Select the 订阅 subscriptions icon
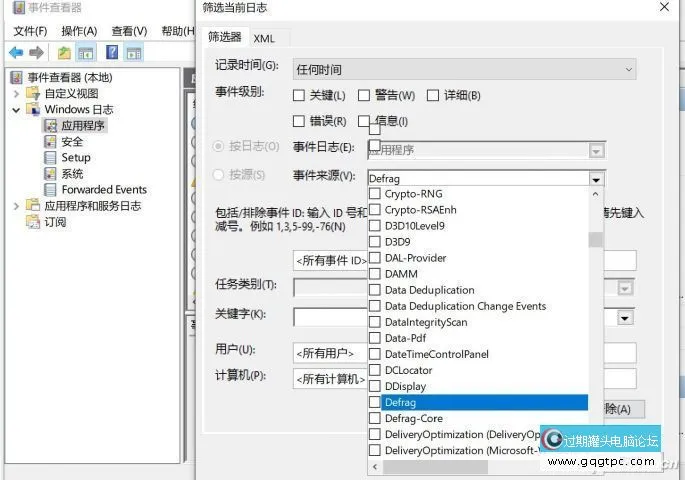The width and height of the screenshot is (685, 480). tap(33, 222)
